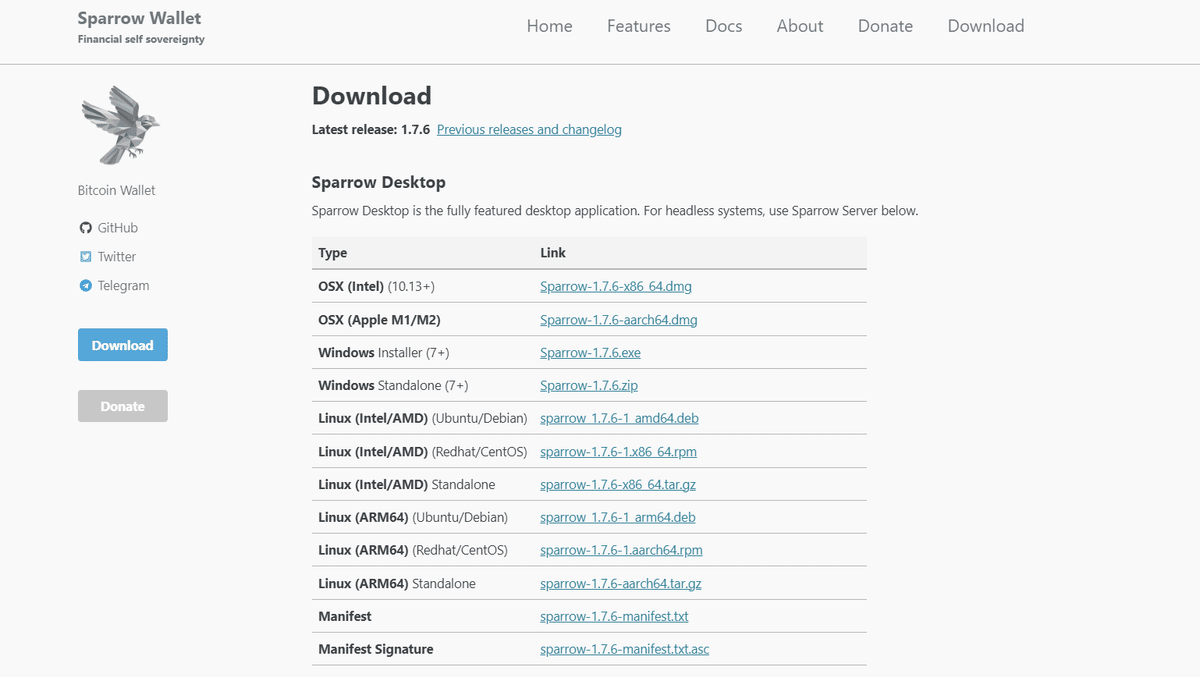Image resolution: width=1200 pixels, height=677 pixels.
Task: Click the Telegram paper plane icon
Action: point(85,286)
